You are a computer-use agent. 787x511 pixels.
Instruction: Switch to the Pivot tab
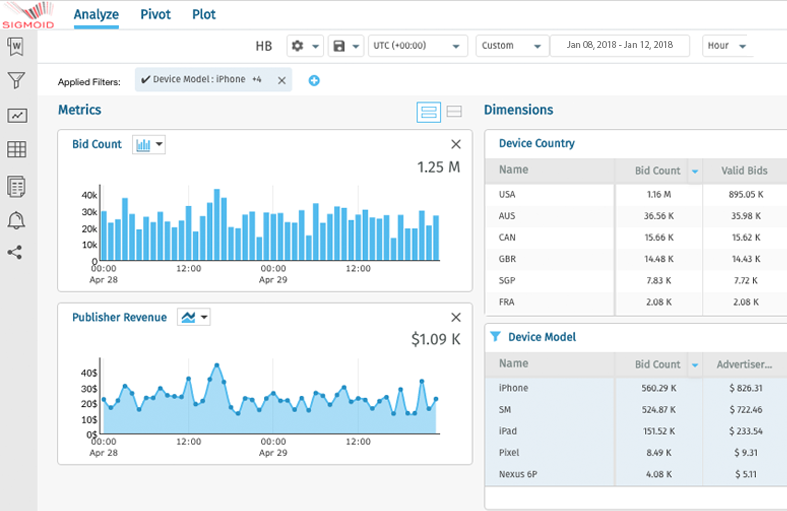155,15
